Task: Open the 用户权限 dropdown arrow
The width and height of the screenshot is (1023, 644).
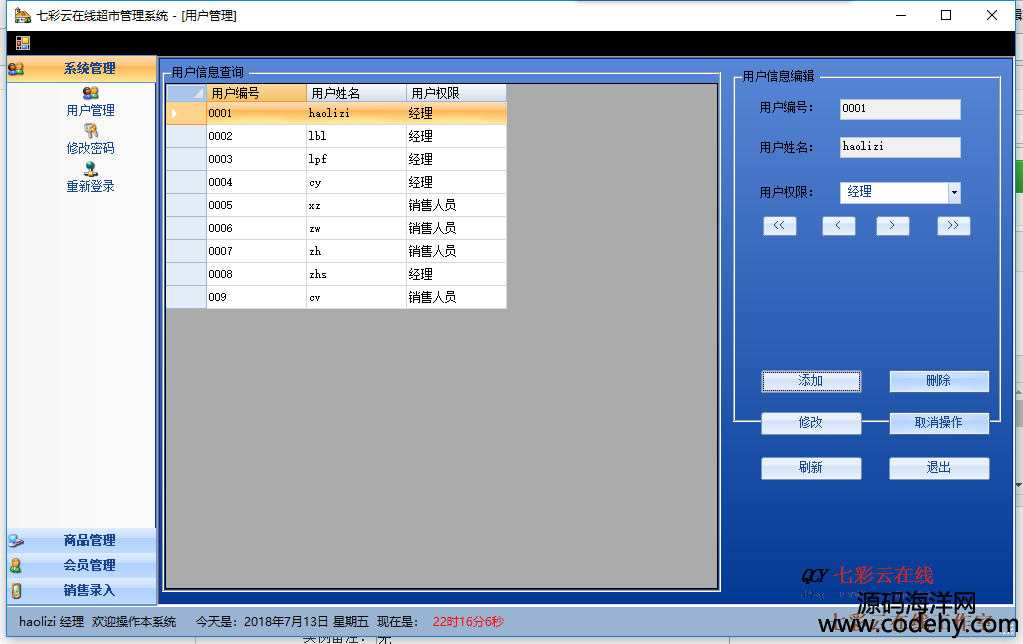Action: pyautogui.click(x=954, y=192)
